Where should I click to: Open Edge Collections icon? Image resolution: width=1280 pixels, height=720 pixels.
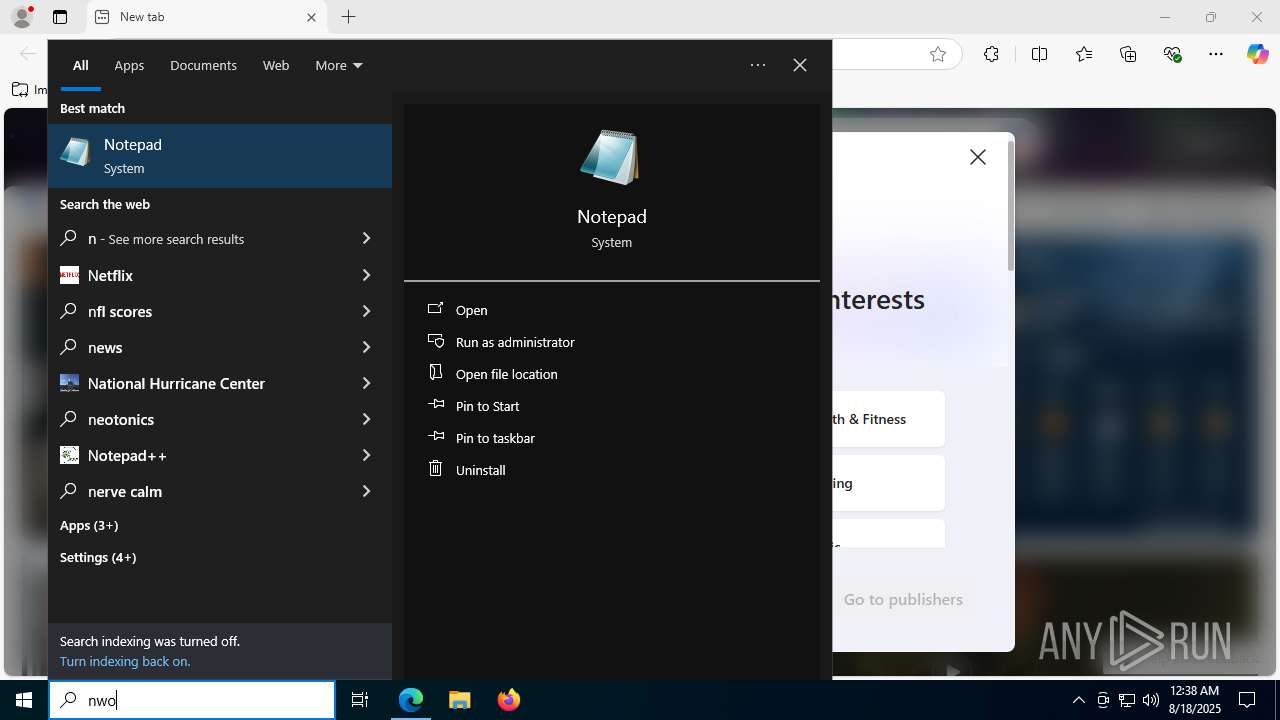pyautogui.click(x=1128, y=55)
